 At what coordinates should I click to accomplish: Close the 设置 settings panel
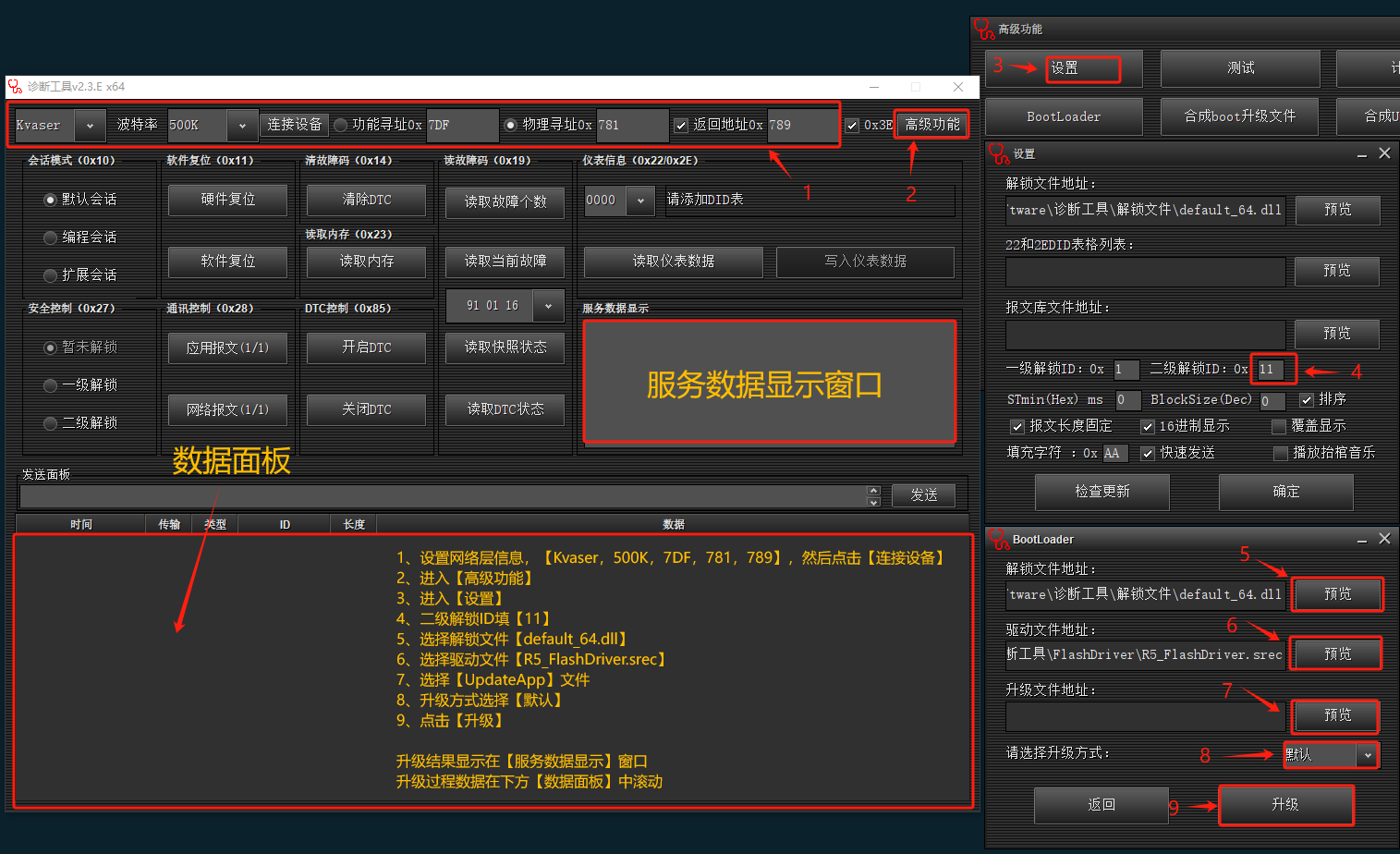[1384, 153]
